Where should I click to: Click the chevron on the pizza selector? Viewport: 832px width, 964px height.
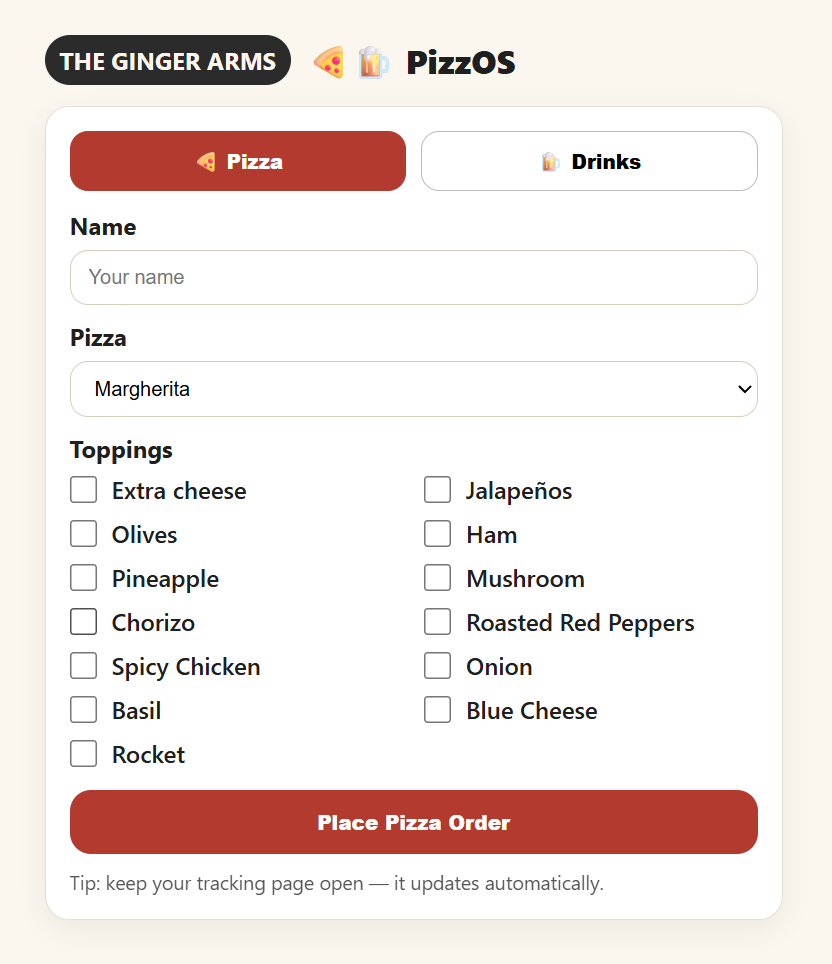743,389
